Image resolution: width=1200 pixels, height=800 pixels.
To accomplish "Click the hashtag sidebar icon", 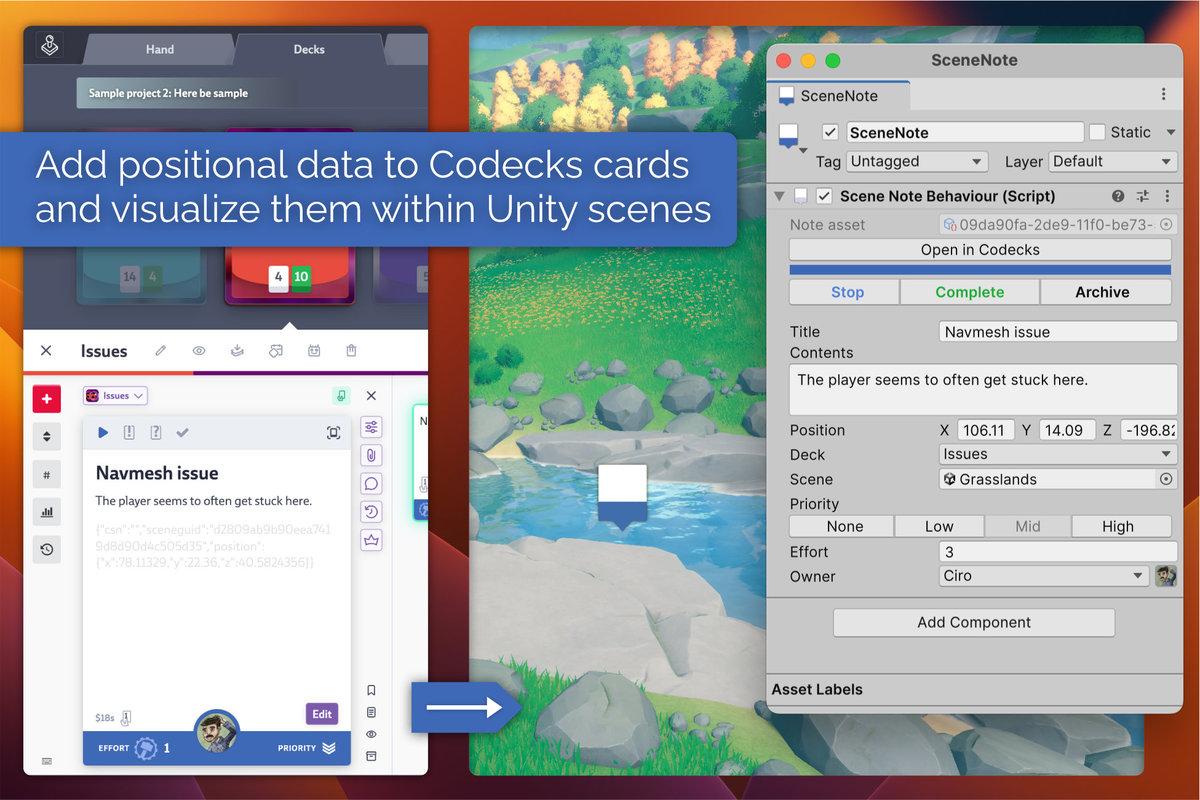I will point(47,474).
